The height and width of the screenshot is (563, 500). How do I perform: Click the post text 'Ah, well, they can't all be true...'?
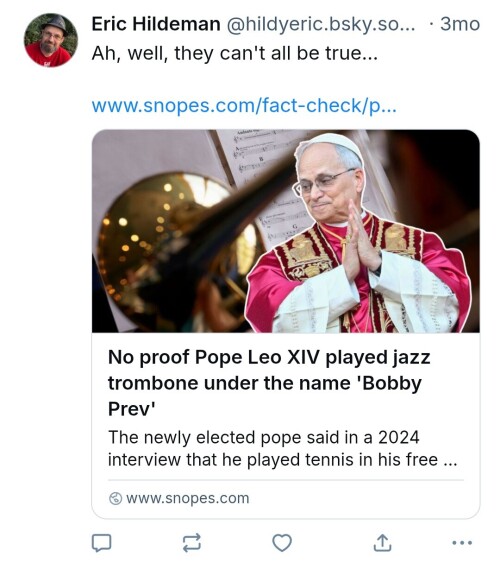click(235, 54)
